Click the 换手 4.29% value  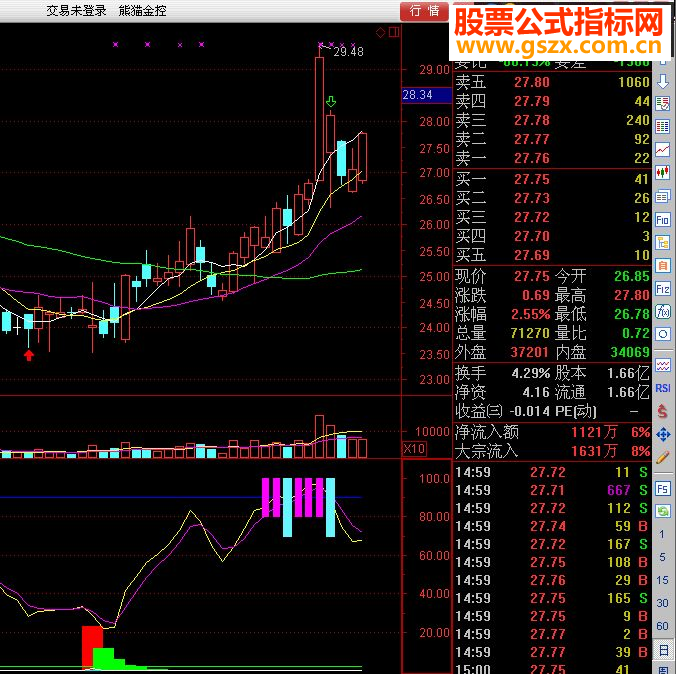point(531,373)
